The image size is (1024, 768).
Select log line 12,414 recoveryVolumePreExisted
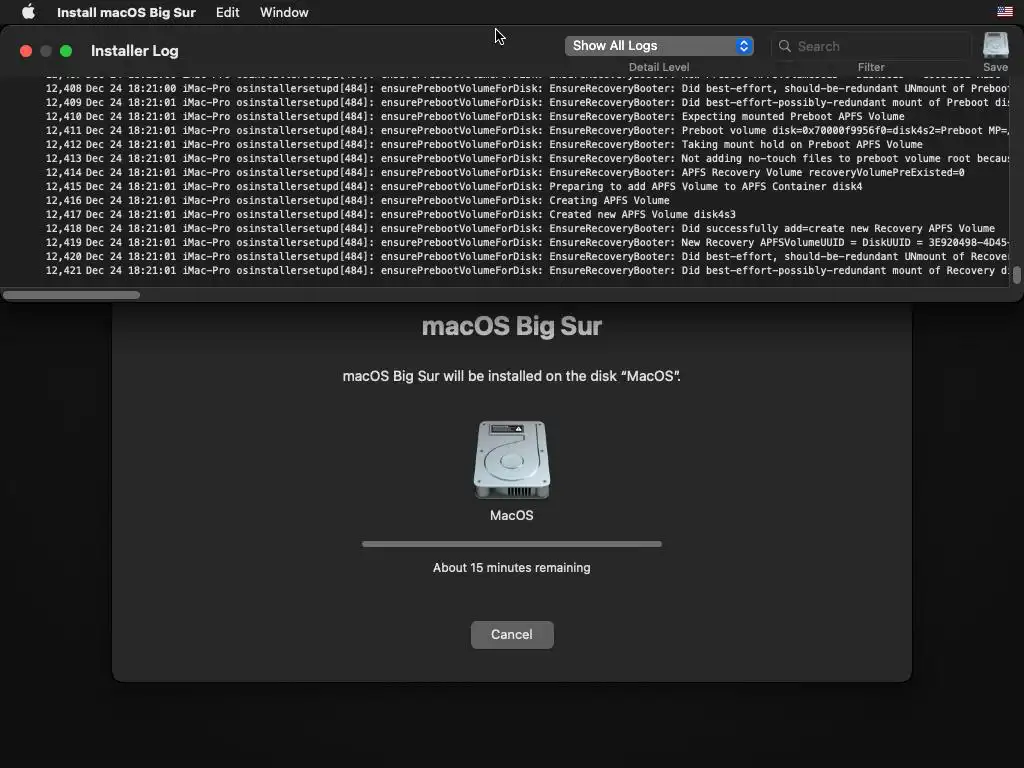[505, 172]
